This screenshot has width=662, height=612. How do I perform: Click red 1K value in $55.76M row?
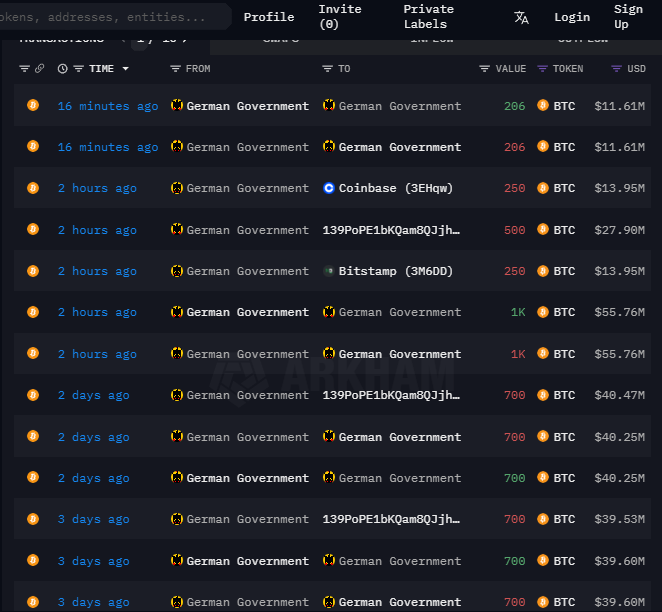(x=518, y=354)
